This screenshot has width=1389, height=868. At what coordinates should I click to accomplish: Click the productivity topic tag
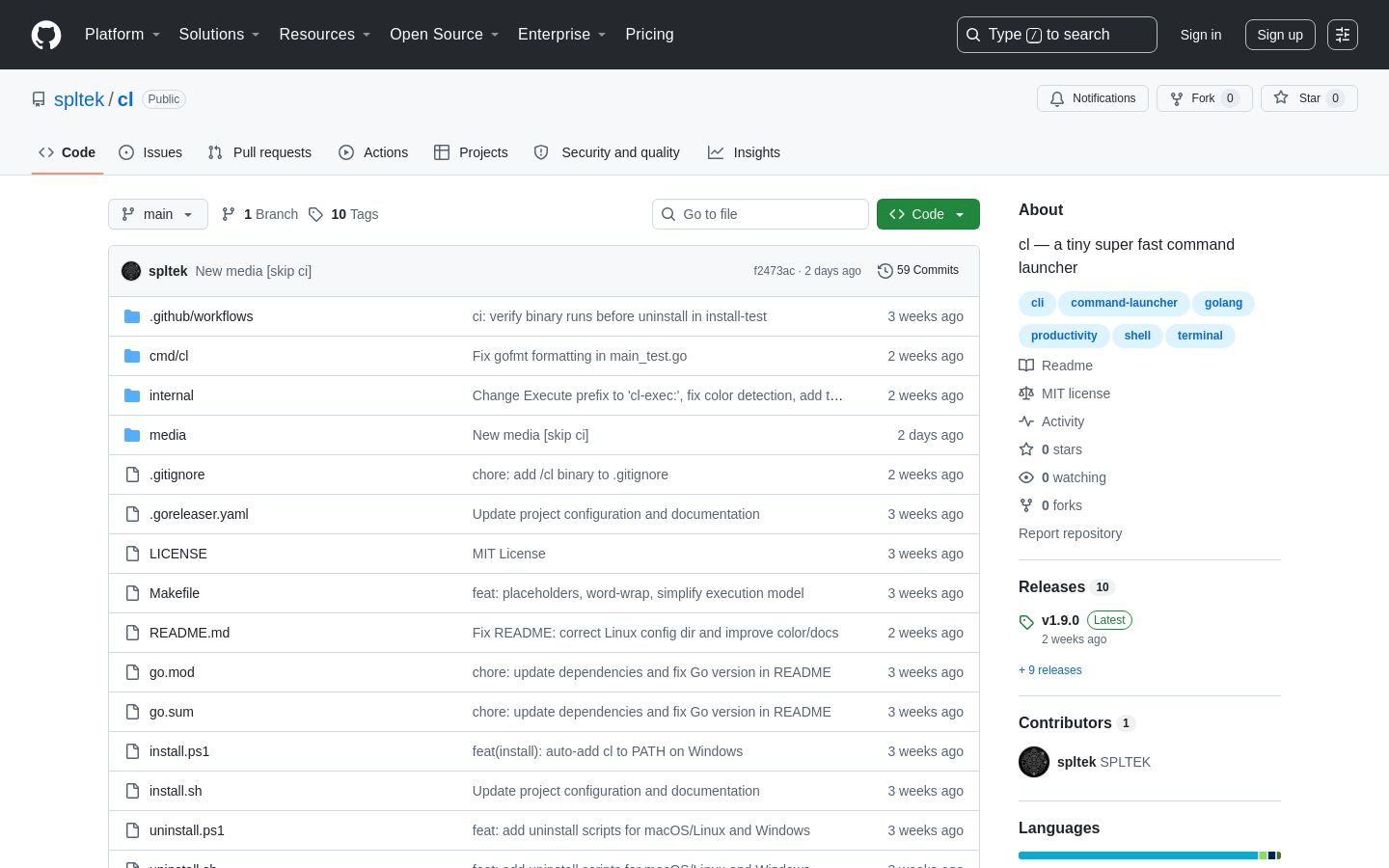click(1064, 336)
